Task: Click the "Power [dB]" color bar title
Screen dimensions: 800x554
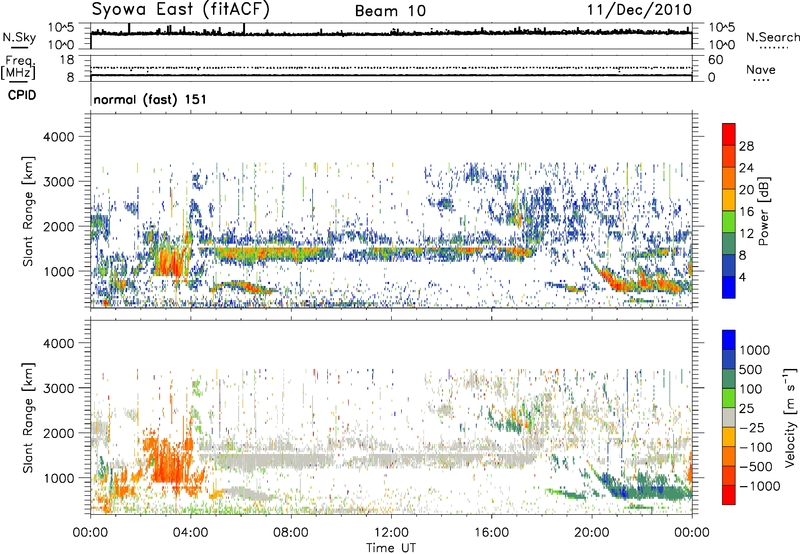Action: [762, 211]
